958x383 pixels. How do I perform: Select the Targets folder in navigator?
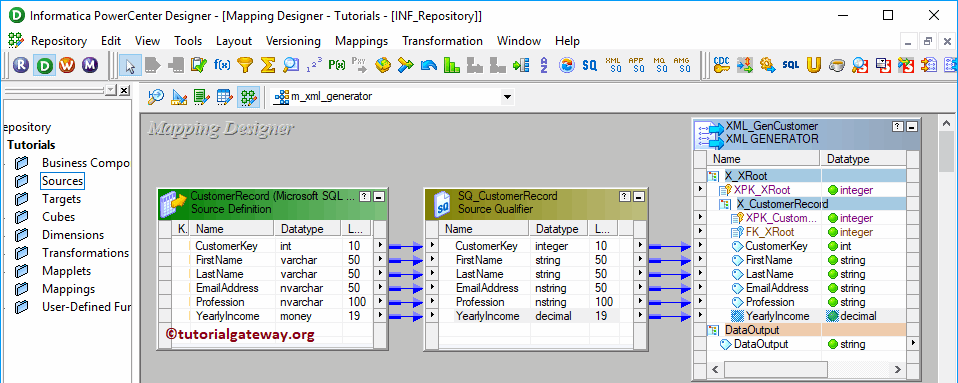62,199
